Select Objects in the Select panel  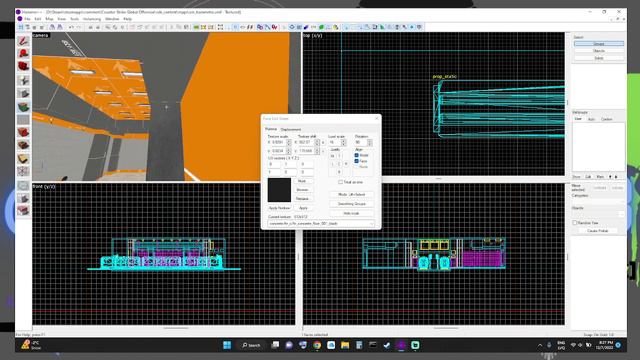pyautogui.click(x=599, y=51)
